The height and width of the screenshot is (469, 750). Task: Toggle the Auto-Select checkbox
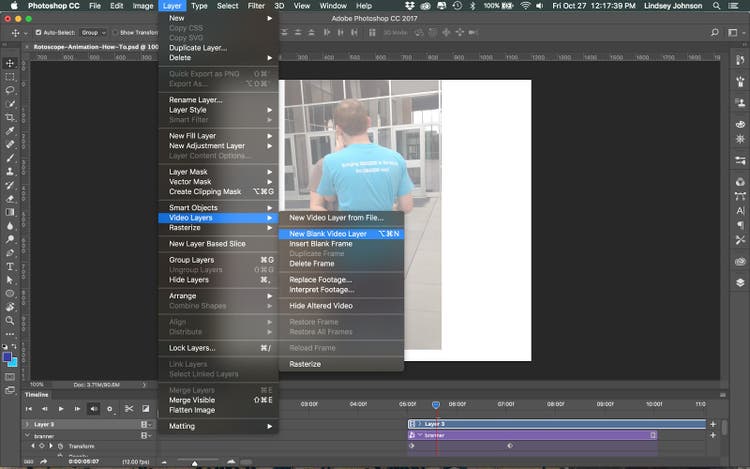click(x=38, y=33)
